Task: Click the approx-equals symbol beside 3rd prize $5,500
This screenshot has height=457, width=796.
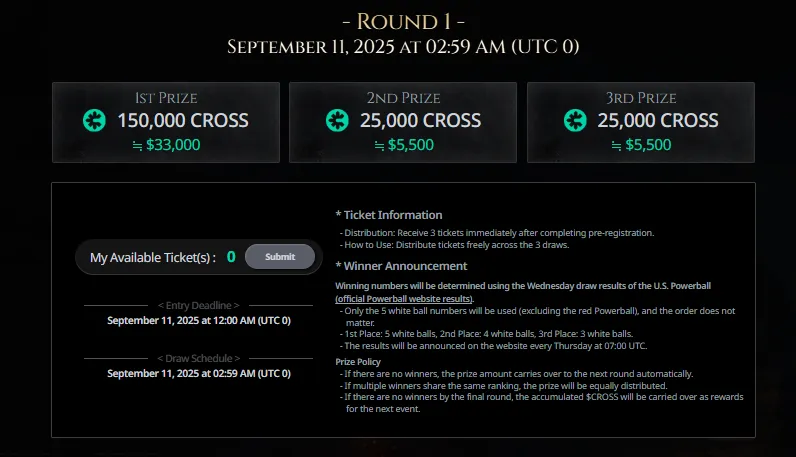Action: (x=616, y=145)
